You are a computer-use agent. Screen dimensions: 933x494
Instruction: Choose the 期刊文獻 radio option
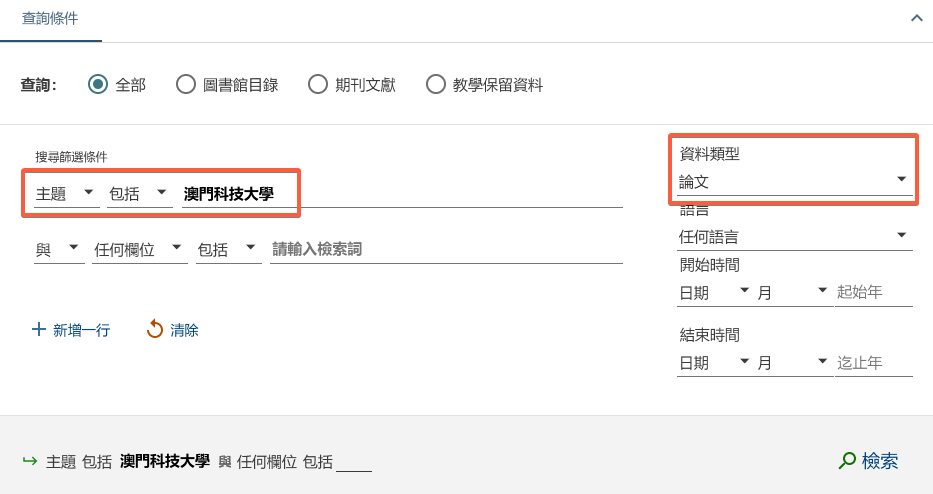tap(318, 85)
